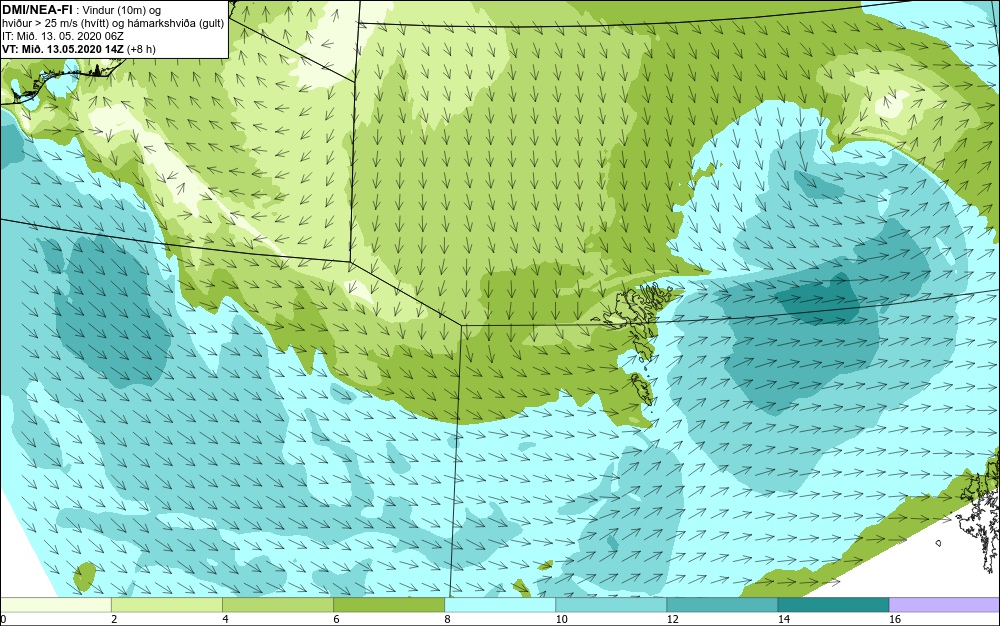Click the 'VT: Mið. 13.05.2020 14Z' valid time
The width and height of the screenshot is (1000, 626).
[x=62, y=48]
